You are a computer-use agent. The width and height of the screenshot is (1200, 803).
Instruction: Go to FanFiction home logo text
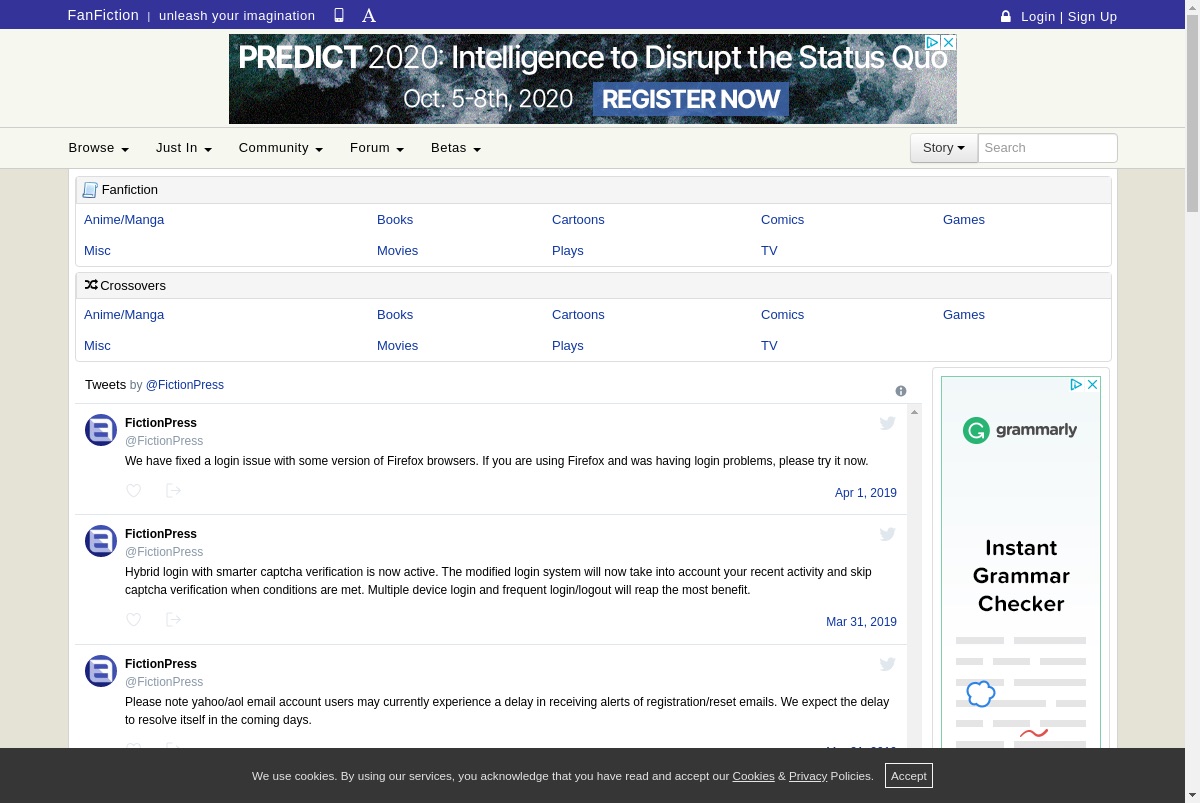(103, 15)
